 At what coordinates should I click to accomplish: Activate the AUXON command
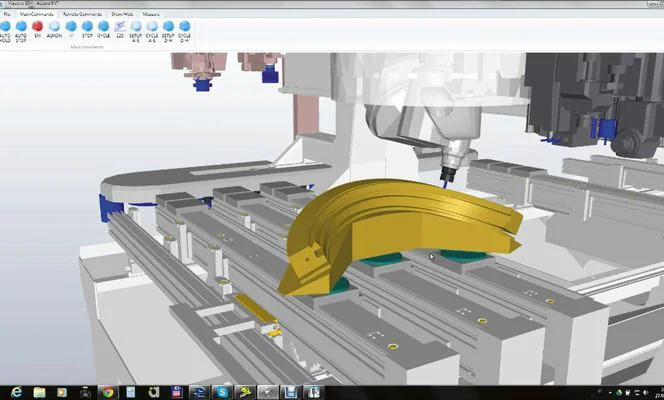coord(54,27)
